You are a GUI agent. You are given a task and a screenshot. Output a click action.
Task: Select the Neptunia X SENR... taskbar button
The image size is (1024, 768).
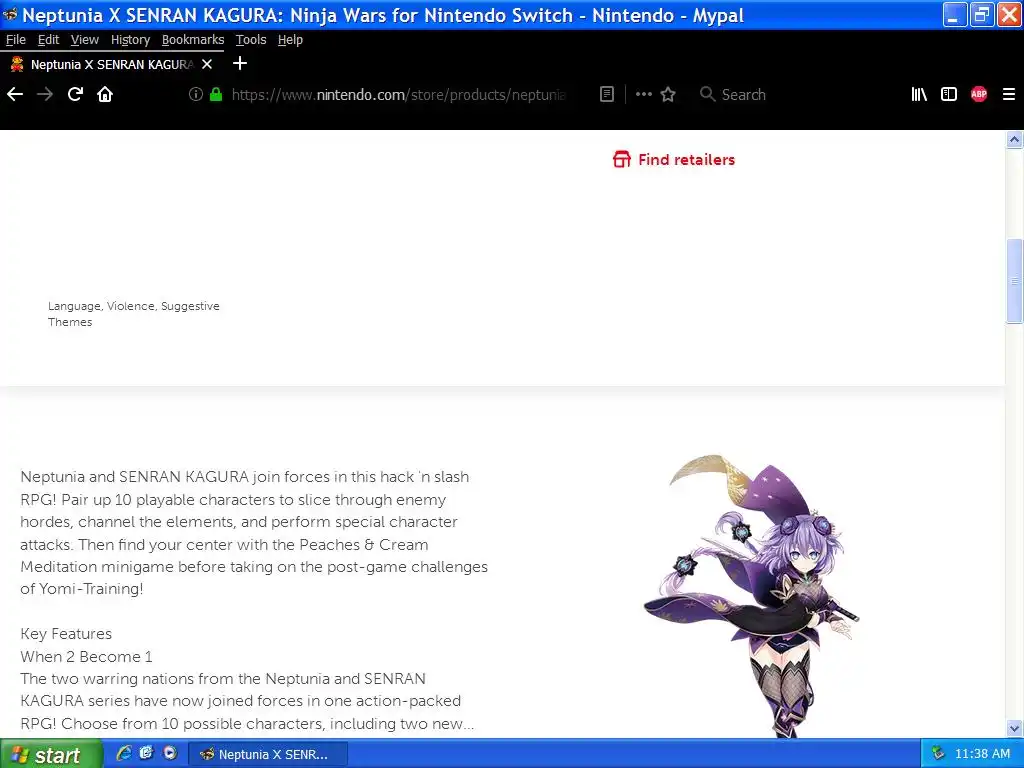(268, 754)
